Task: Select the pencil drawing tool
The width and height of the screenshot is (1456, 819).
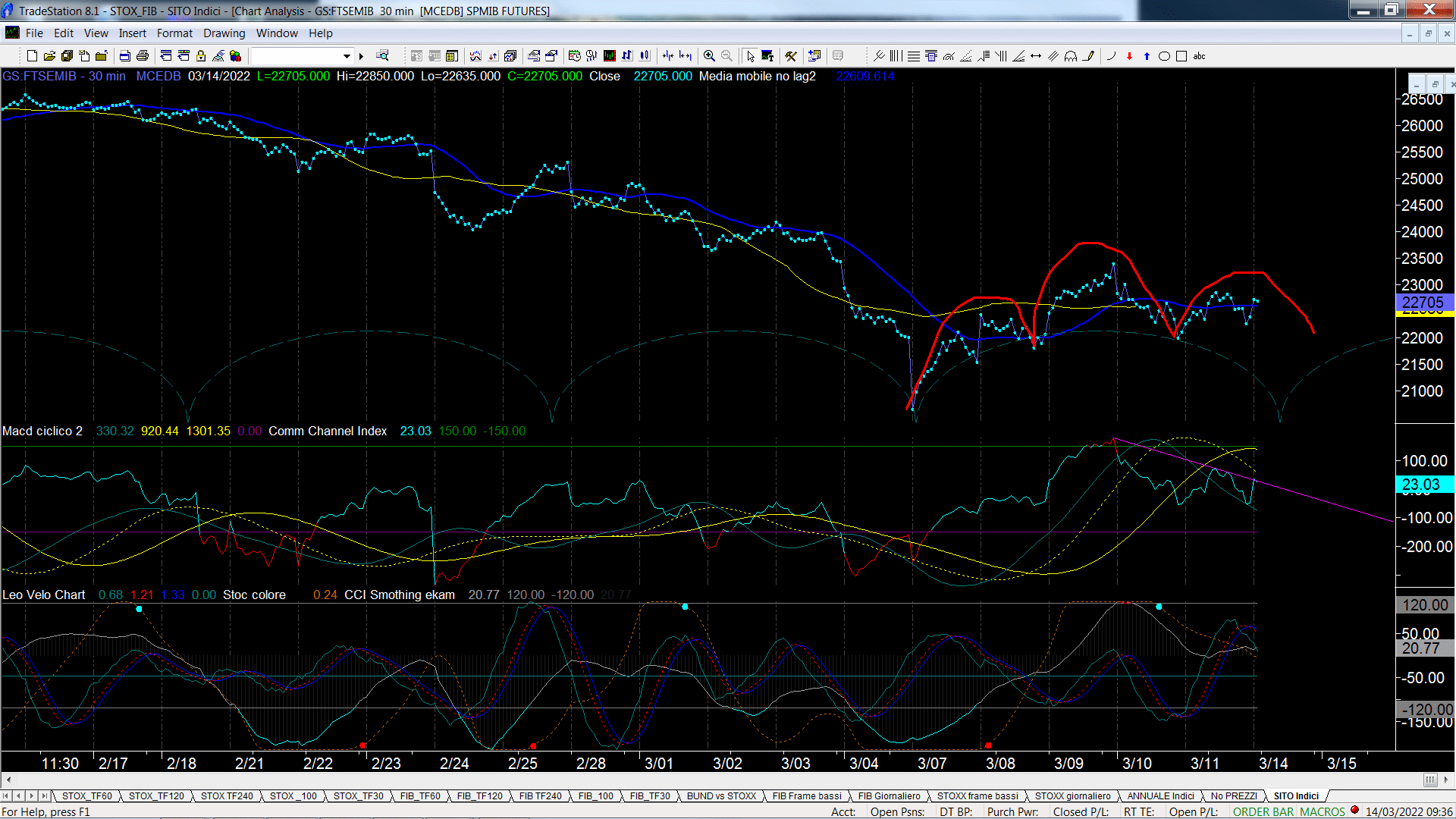Action: [x=1088, y=56]
